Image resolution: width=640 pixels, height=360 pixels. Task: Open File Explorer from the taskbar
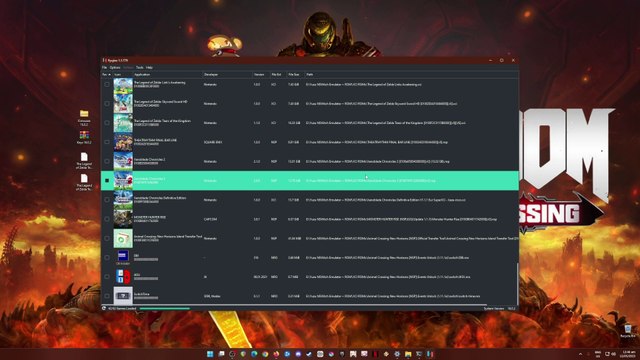point(408,354)
